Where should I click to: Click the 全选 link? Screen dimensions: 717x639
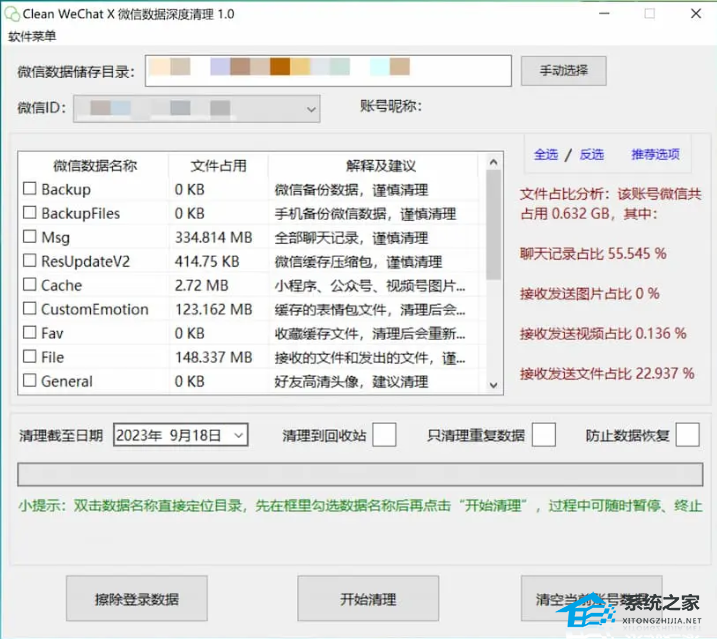(x=546, y=154)
